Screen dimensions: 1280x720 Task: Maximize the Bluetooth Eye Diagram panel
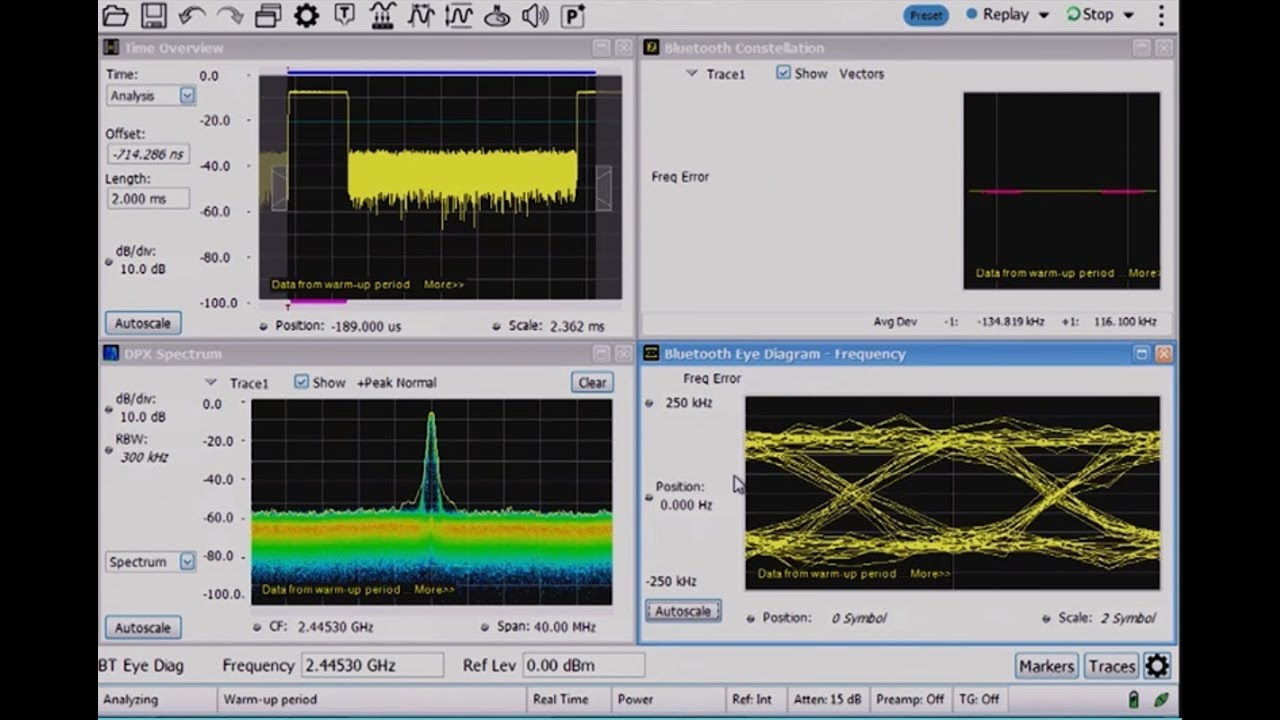pyautogui.click(x=1142, y=354)
